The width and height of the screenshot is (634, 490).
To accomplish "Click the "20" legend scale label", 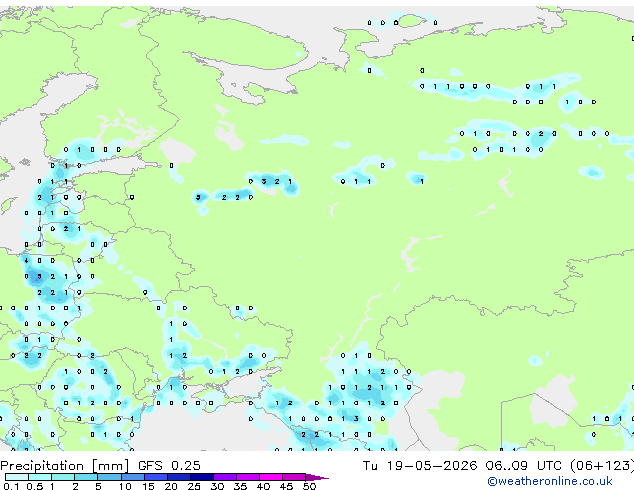I will tap(171, 486).
